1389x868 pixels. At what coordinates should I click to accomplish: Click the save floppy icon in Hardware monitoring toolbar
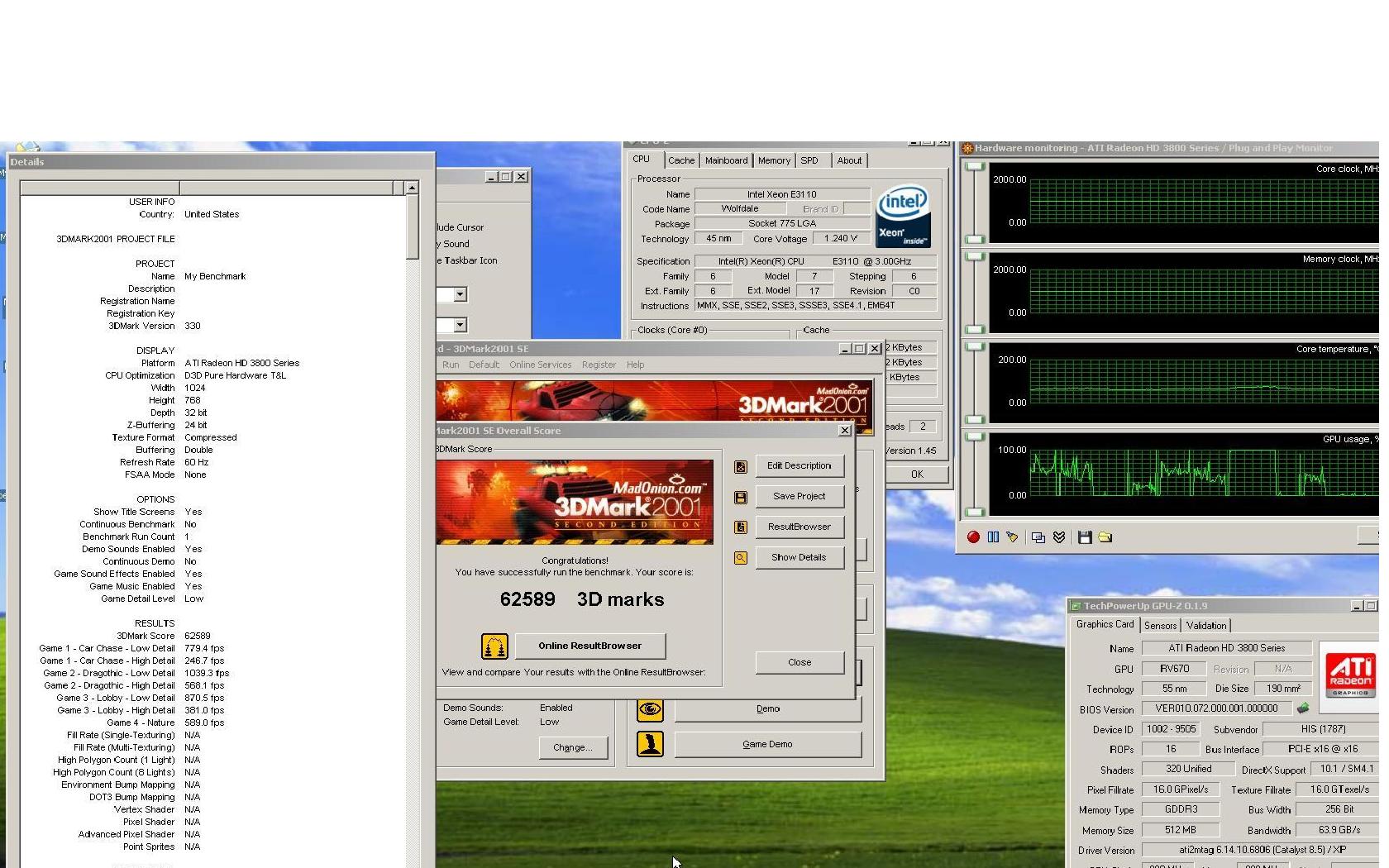(x=1085, y=537)
